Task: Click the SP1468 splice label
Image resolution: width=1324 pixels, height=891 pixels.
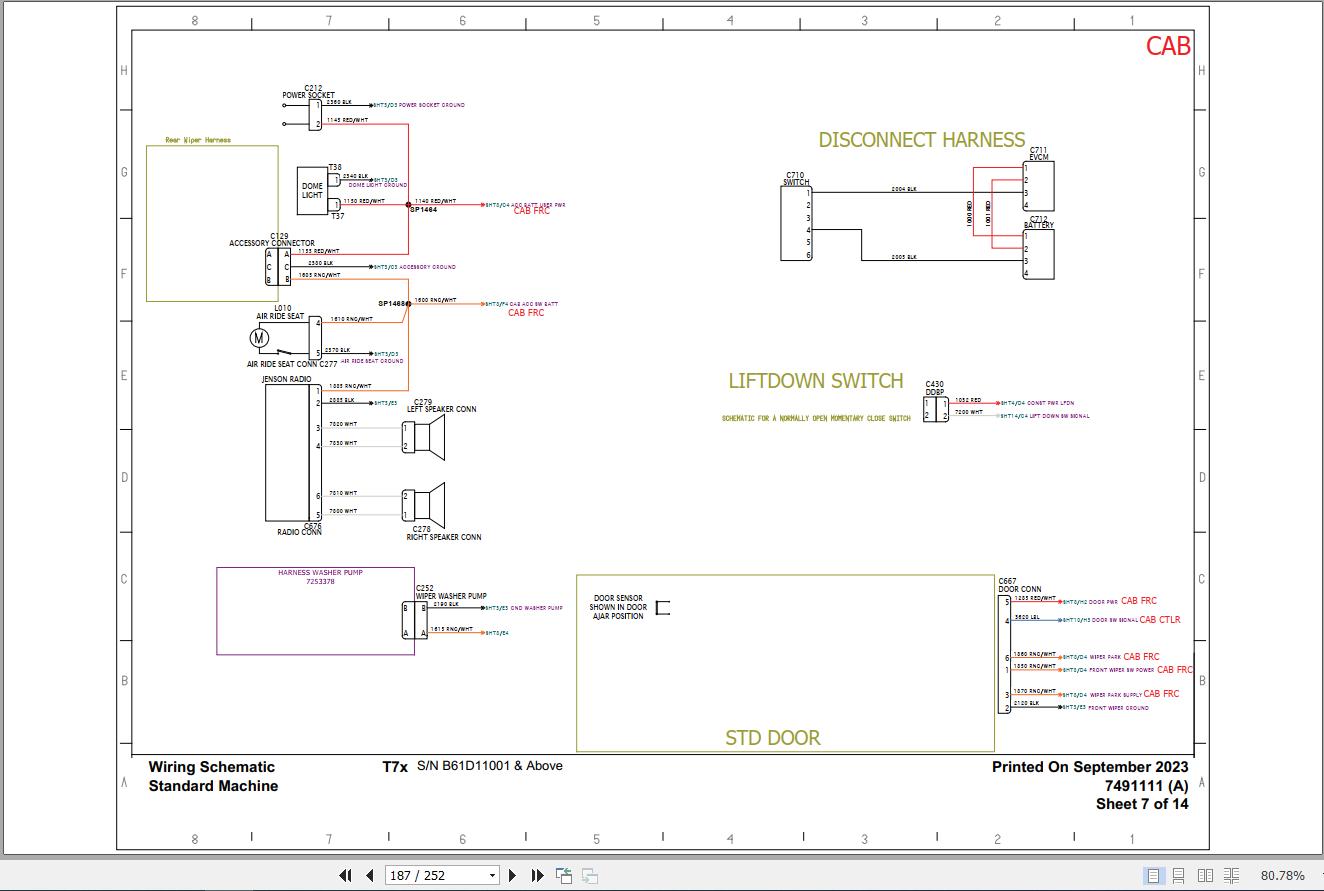Action: (x=392, y=303)
